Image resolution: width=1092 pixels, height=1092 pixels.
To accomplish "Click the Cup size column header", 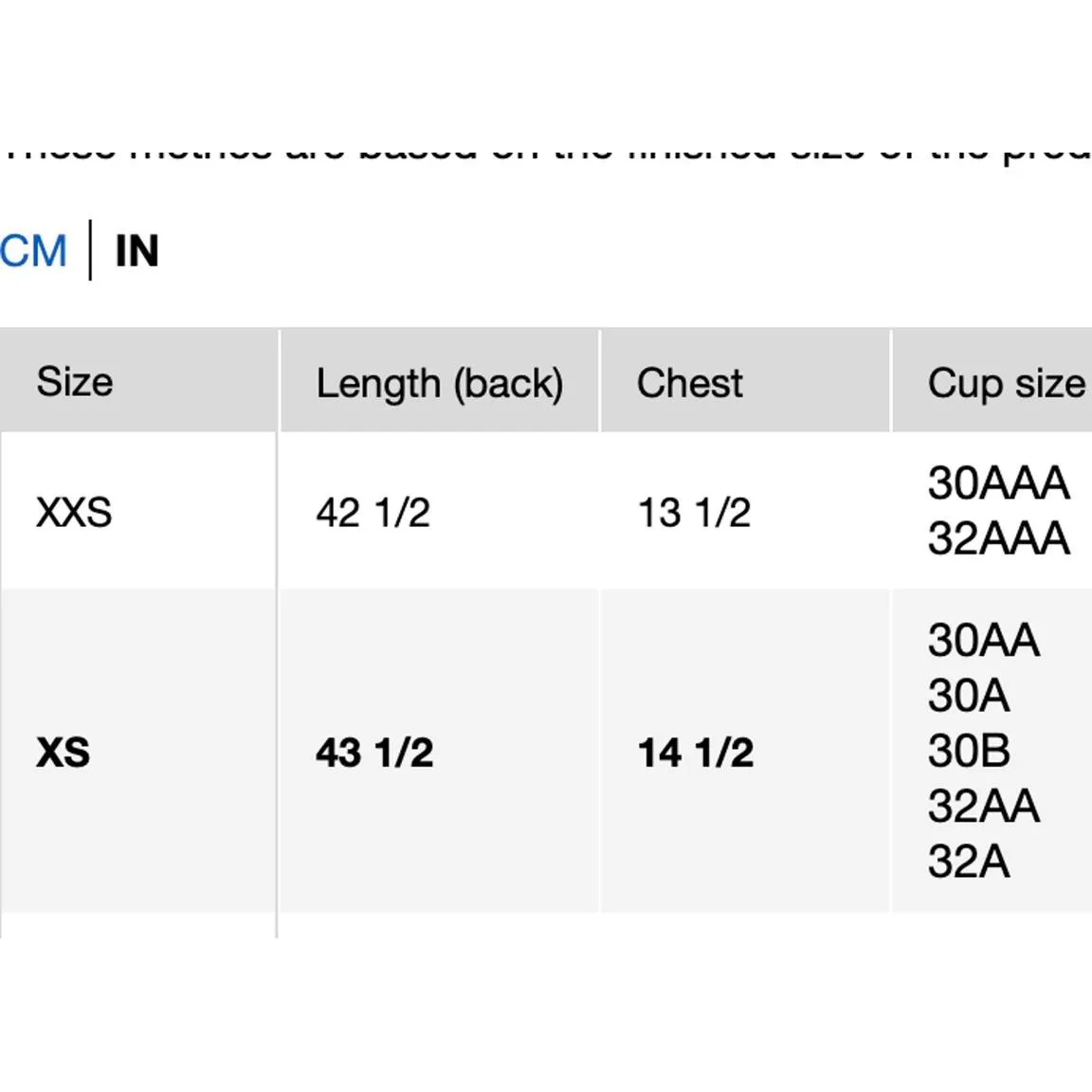I will [1006, 383].
